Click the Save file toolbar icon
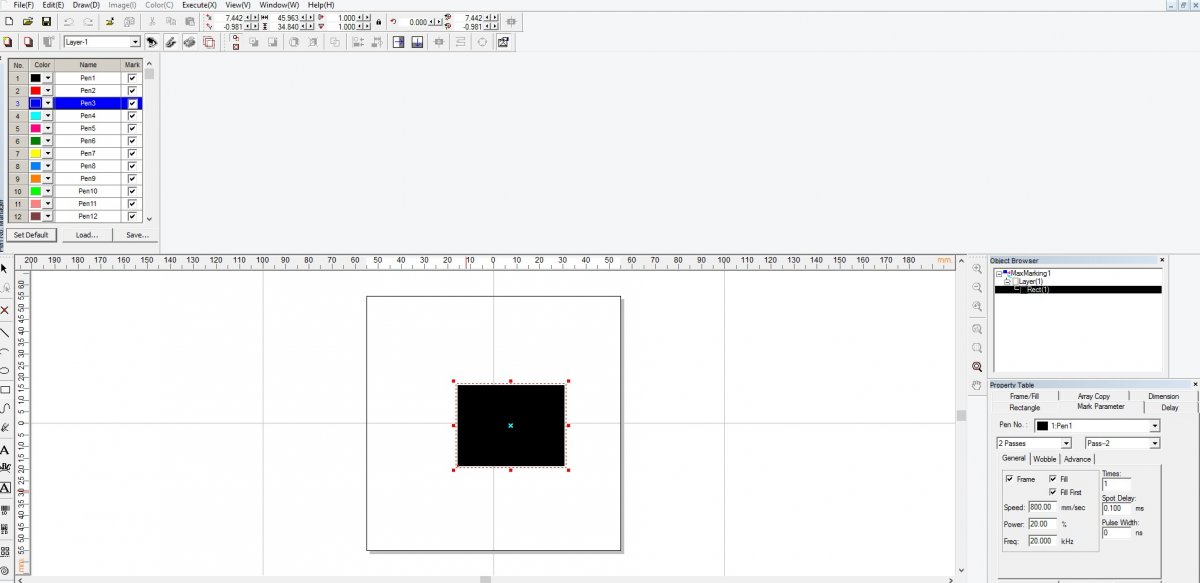1200x583 pixels. click(46, 21)
